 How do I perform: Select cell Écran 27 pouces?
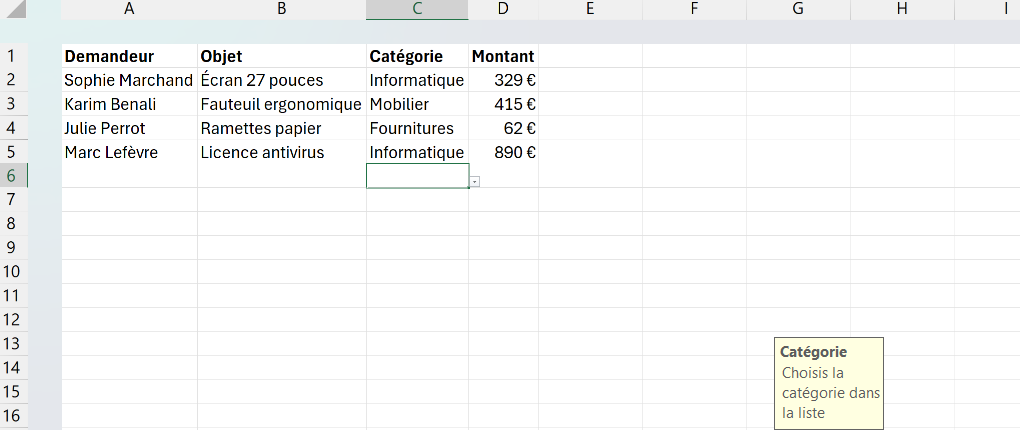point(282,80)
